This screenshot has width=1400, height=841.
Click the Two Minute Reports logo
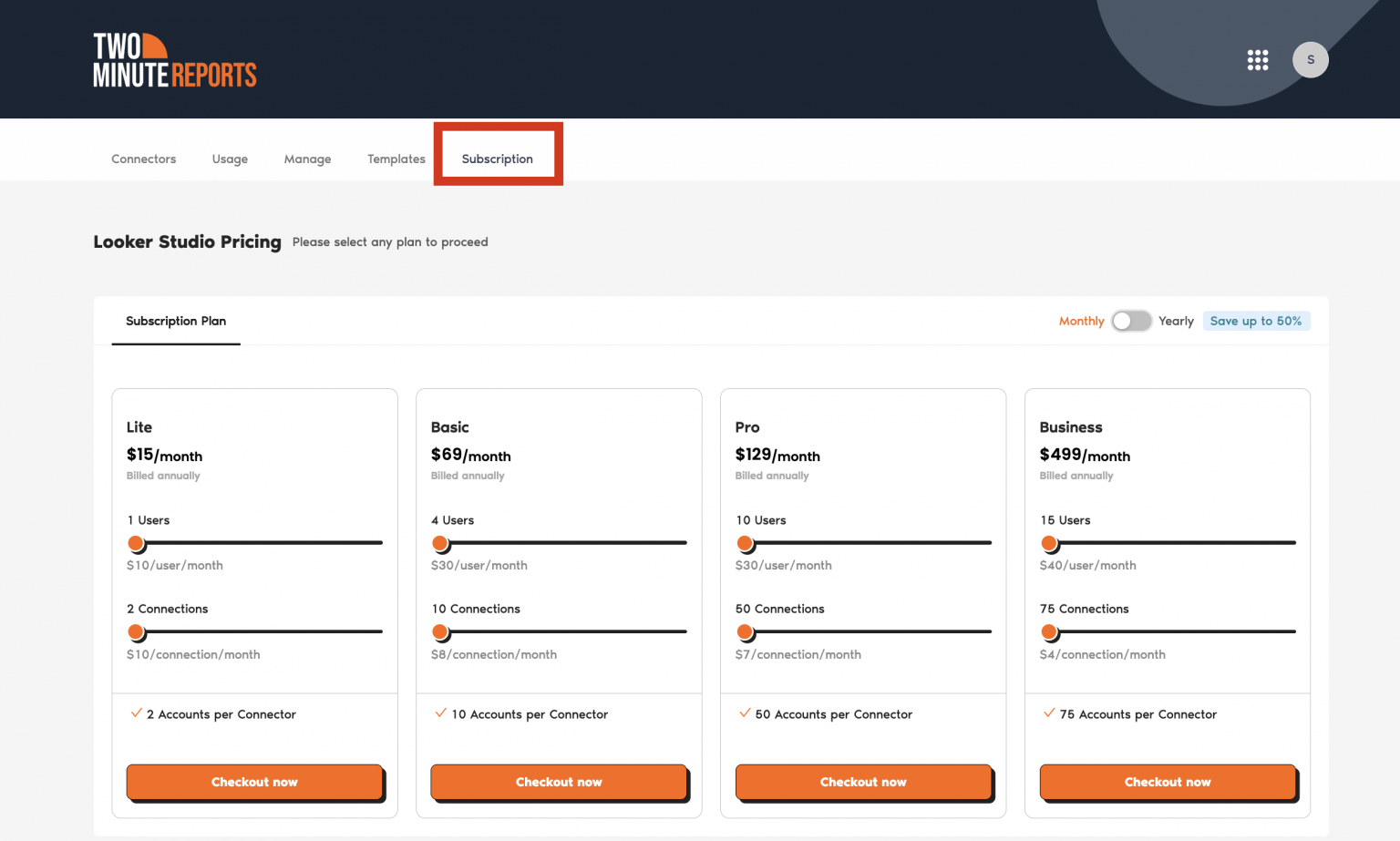tap(174, 58)
